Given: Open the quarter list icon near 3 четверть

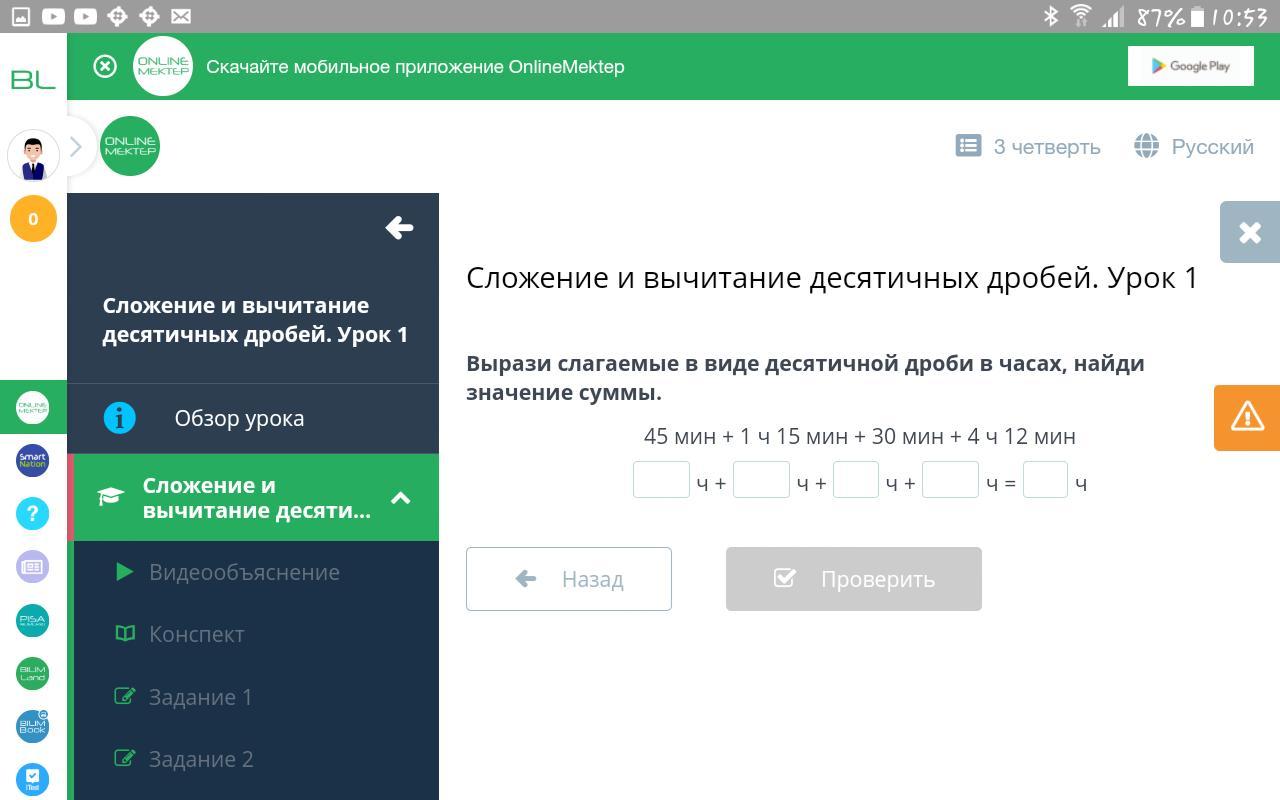Looking at the screenshot, I should 968,146.
